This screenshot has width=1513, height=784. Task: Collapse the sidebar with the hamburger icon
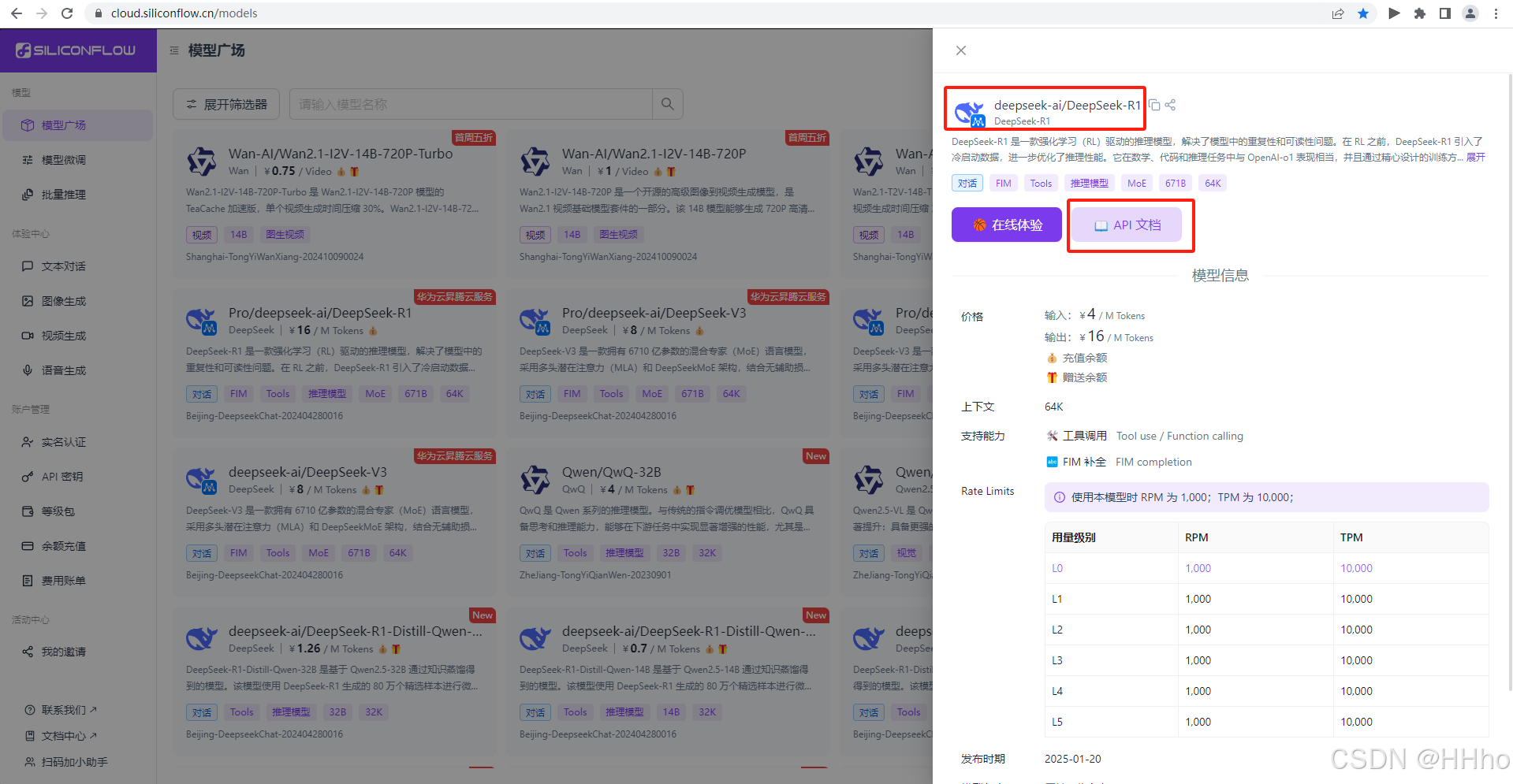click(x=174, y=50)
